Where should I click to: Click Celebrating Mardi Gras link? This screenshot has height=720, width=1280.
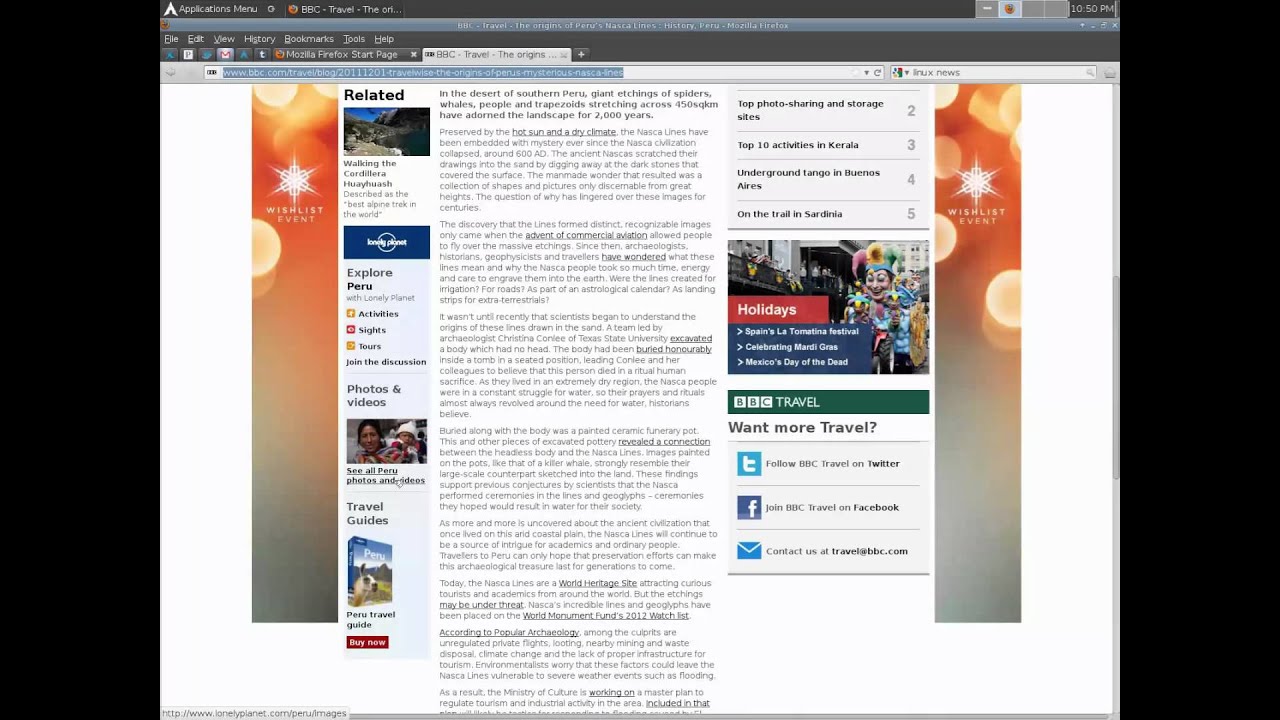791,347
